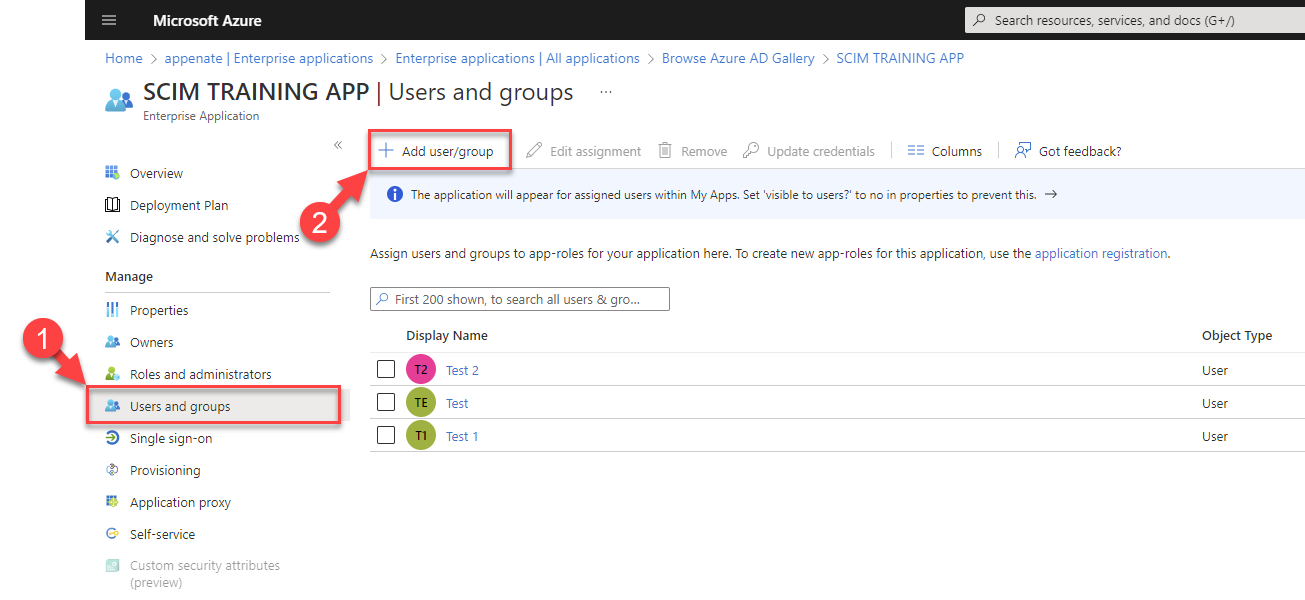Click the Got feedback? button

tap(1068, 151)
